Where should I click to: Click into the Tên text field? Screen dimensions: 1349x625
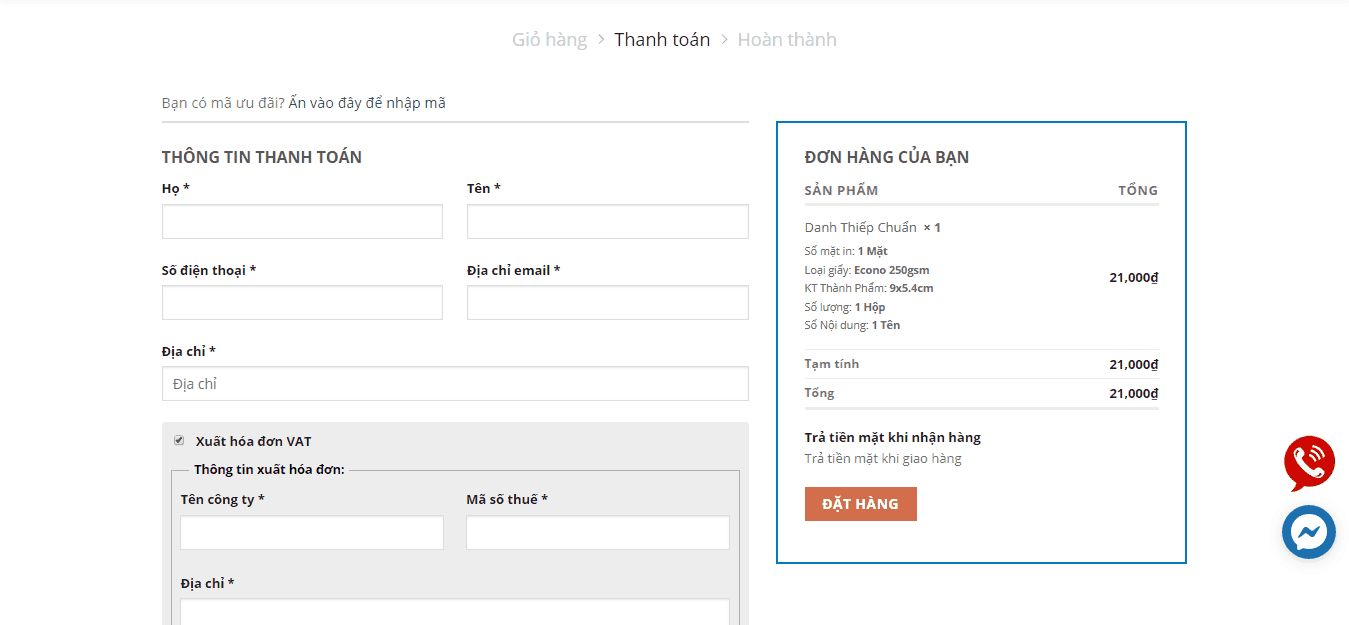click(607, 222)
